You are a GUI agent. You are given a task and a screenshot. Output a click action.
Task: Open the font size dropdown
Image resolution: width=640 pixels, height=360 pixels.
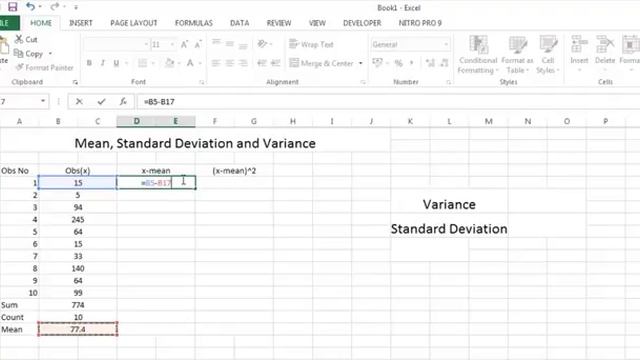[x=172, y=44]
